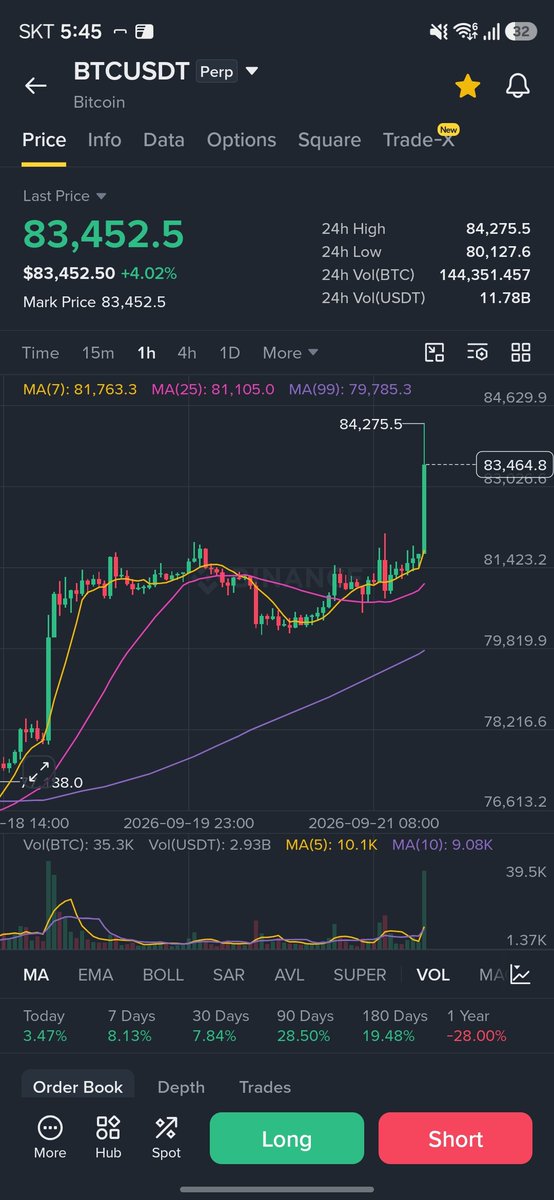Screen dimensions: 554x1200
Task: Switch to the Options tab
Action: [241, 140]
